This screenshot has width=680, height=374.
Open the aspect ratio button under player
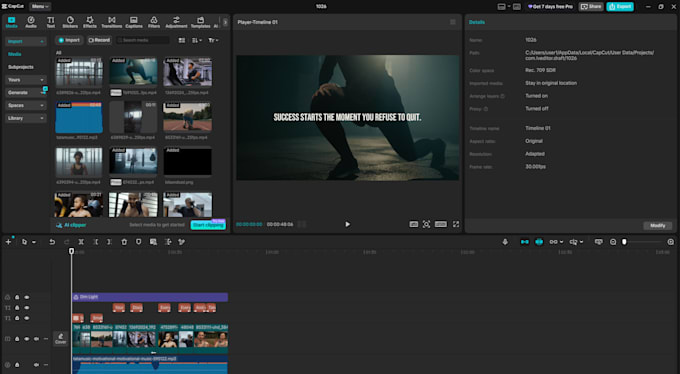tap(441, 224)
